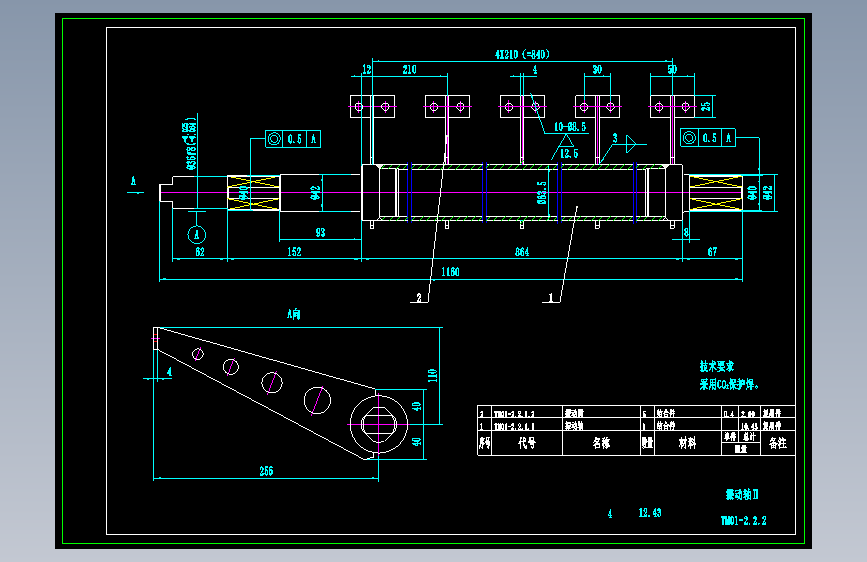Click the right '0.5 A' concentricity tolerance frame
This screenshot has height=562, width=867.
(708, 138)
